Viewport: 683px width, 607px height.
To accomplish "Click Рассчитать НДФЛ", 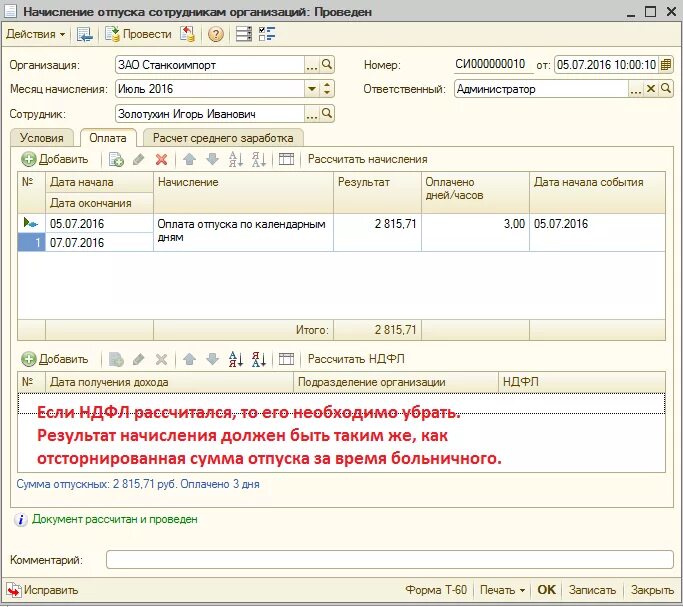I will (356, 359).
